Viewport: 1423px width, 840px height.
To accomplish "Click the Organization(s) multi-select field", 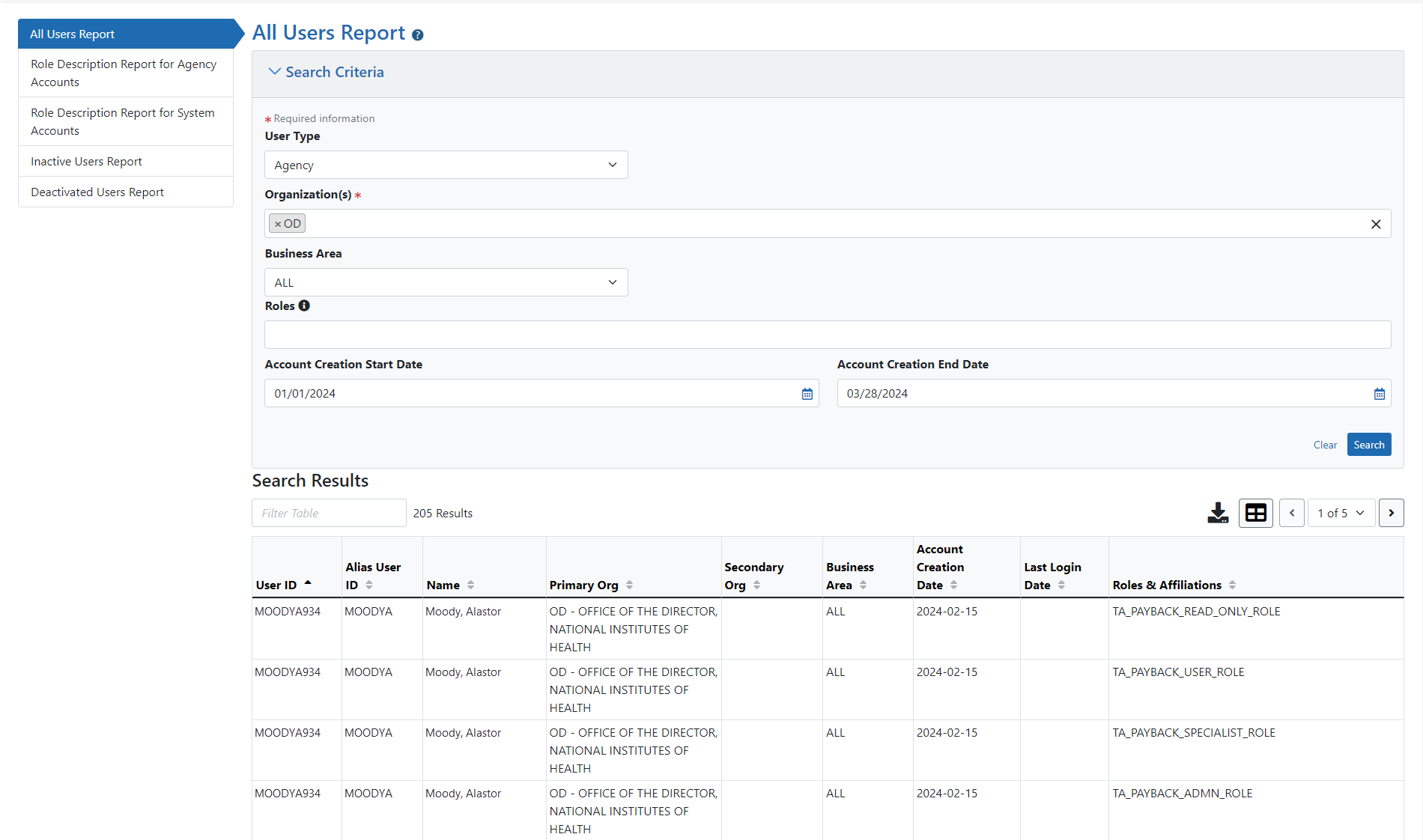I will pos(828,224).
